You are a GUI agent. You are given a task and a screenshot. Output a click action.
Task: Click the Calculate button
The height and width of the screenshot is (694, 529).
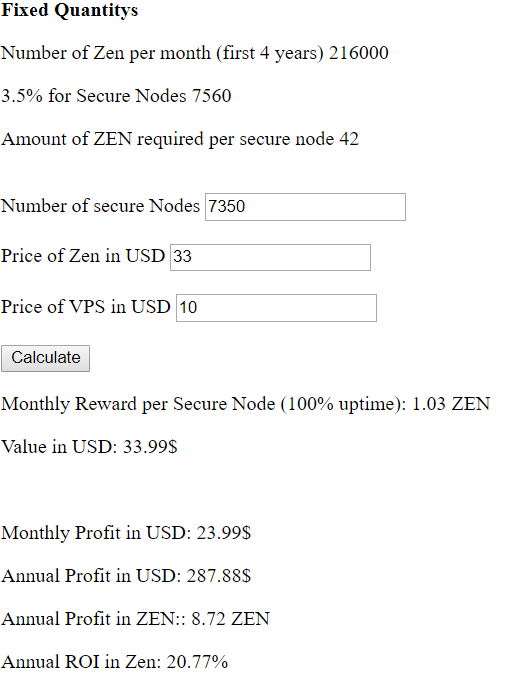(45, 358)
